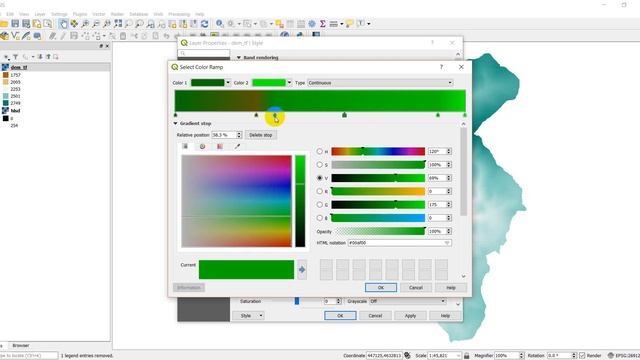Click the Open Project folder icon
Viewport: 640px width, 360px height.
coord(4,24)
